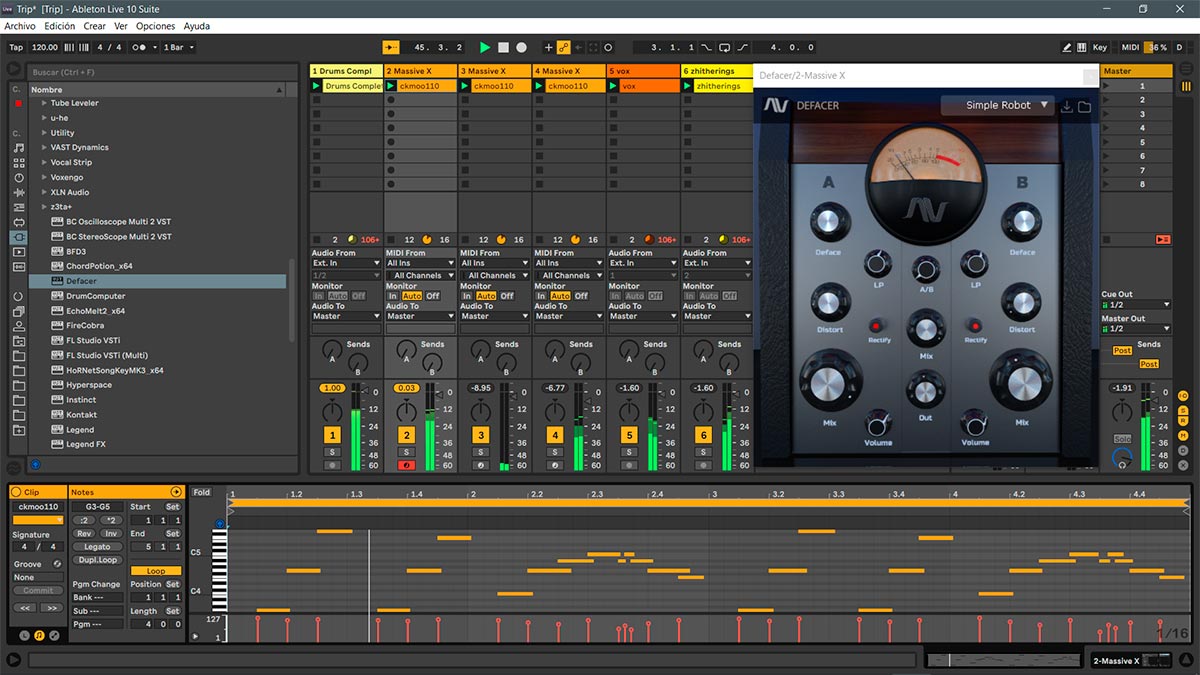Open the Drums category in browser sidebar
Viewport: 1200px width, 675px height.
[19, 163]
